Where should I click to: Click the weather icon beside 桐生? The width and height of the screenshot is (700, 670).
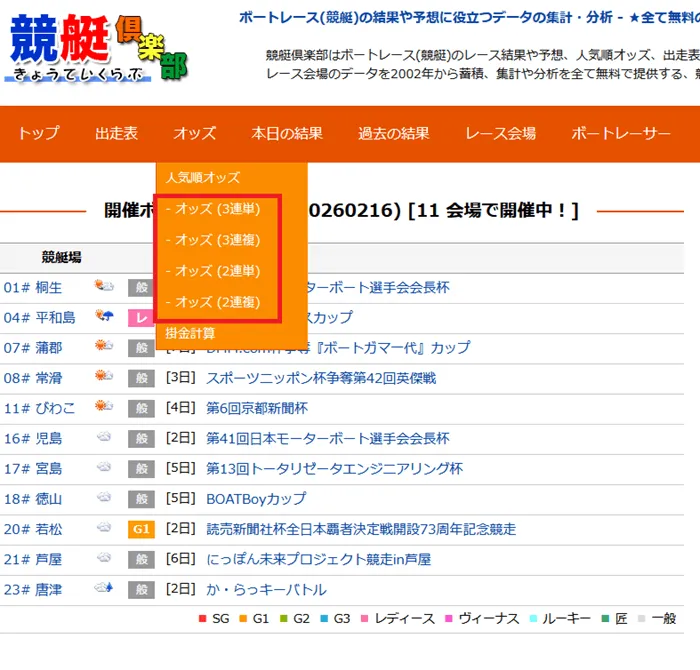pyautogui.click(x=103, y=287)
